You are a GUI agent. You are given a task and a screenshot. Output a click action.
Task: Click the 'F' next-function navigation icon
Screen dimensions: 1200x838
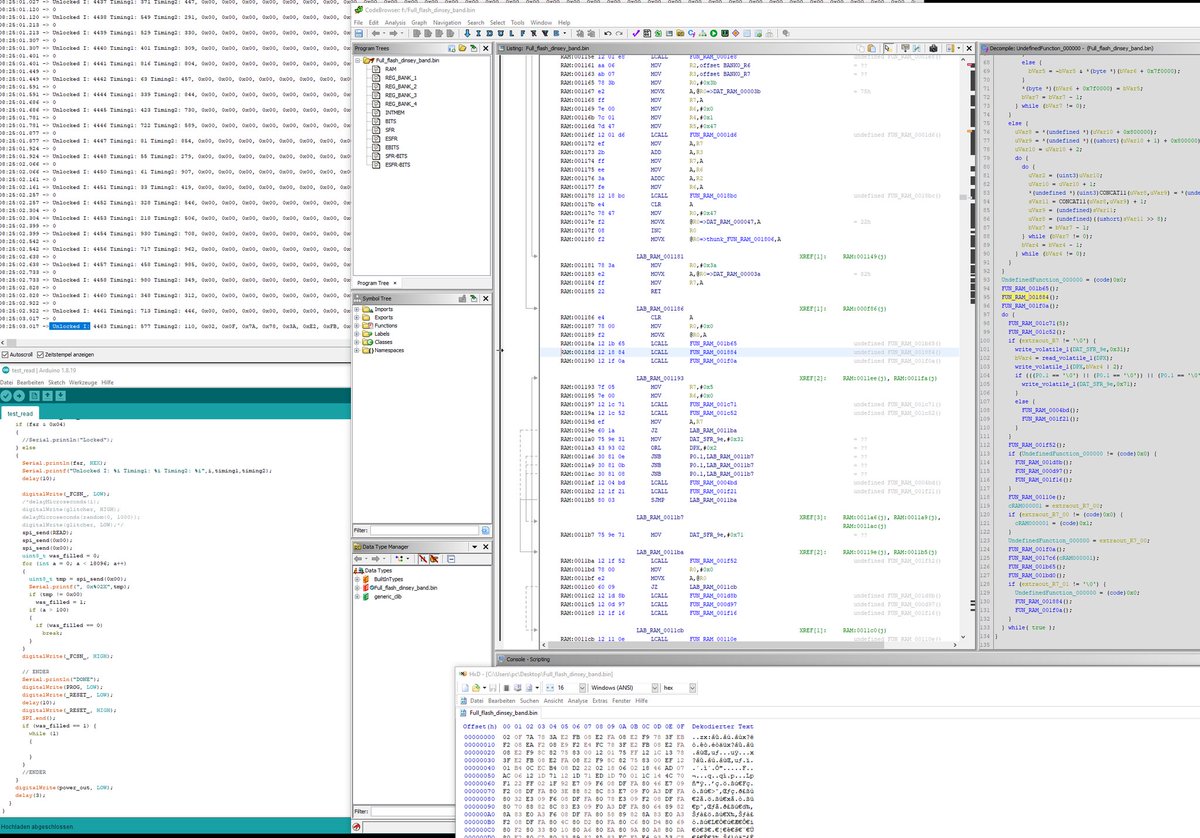tap(522, 33)
